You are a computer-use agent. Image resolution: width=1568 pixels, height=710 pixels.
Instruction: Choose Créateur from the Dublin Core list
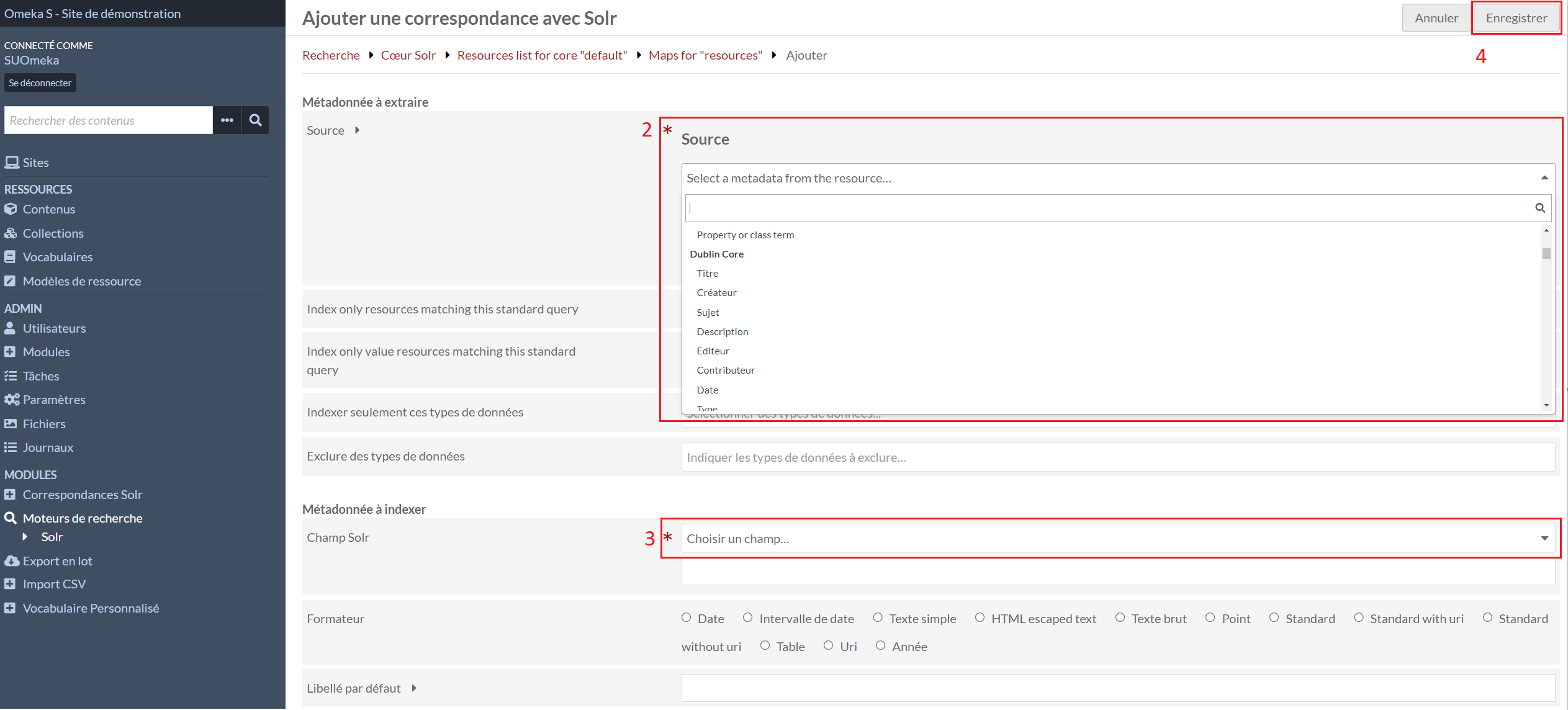point(716,293)
